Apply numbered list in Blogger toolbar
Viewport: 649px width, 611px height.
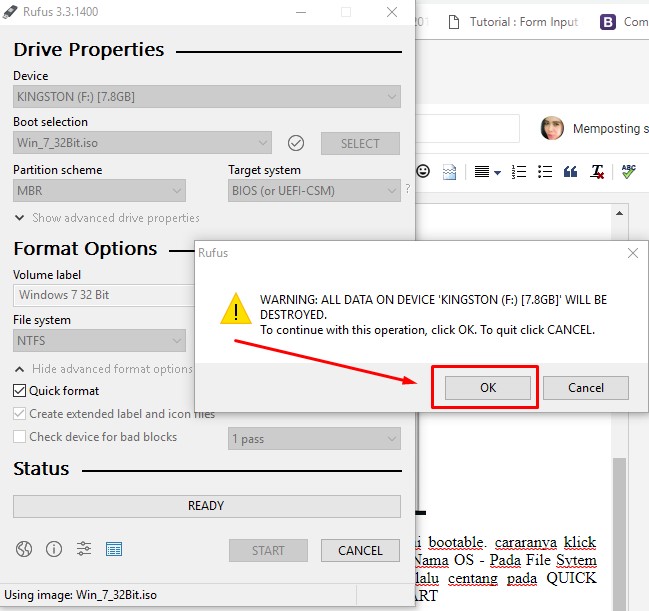pyautogui.click(x=519, y=171)
